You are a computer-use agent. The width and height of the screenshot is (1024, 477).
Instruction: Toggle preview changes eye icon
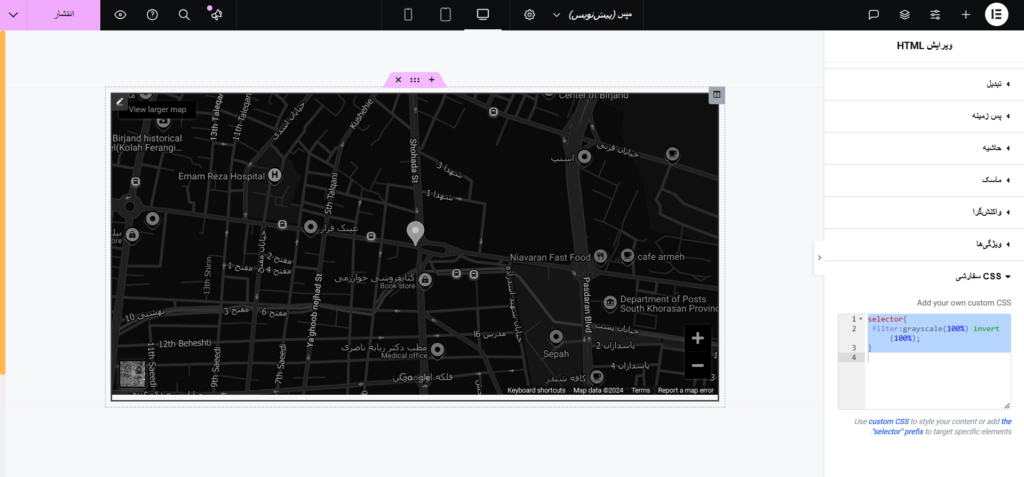[120, 15]
